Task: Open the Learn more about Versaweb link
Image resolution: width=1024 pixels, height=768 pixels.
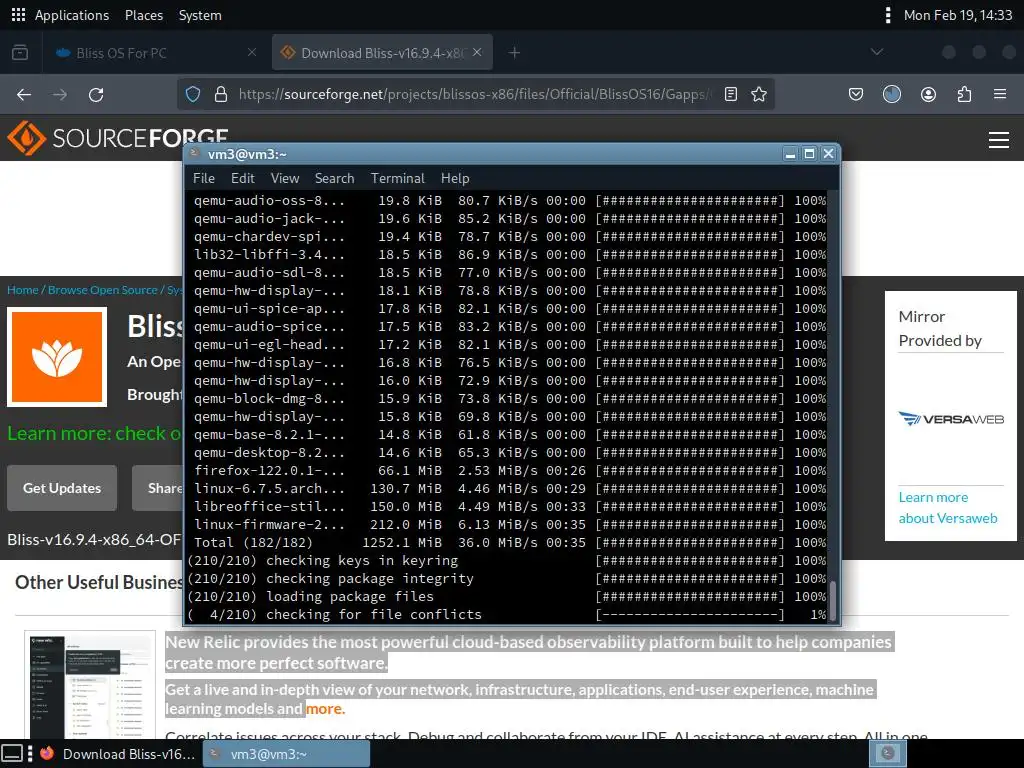Action: [948, 507]
